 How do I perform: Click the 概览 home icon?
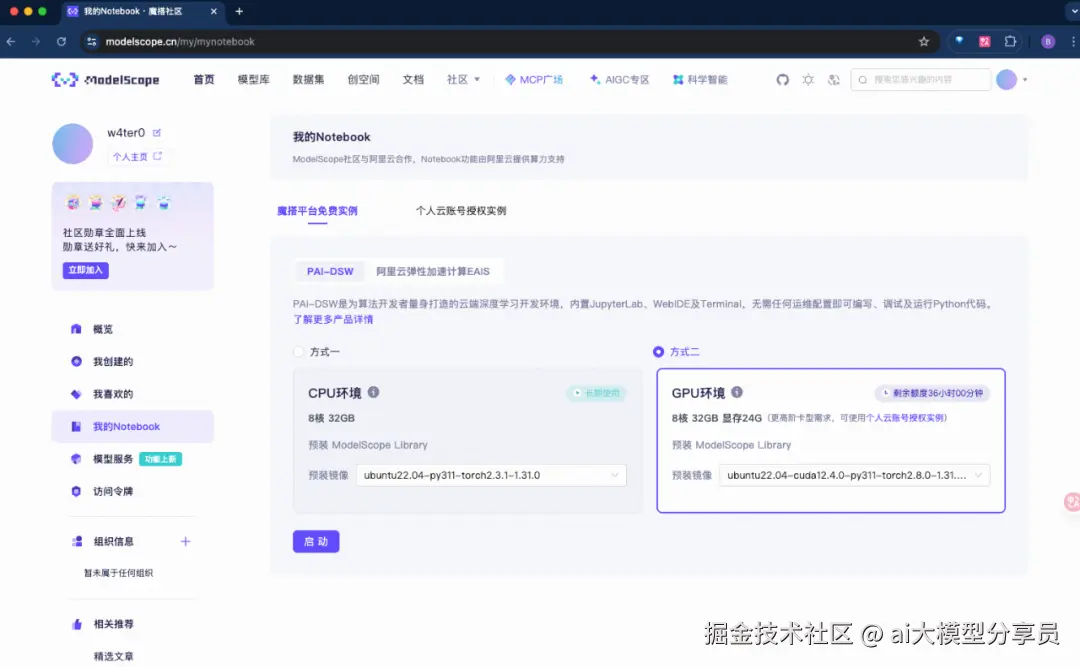[76, 329]
